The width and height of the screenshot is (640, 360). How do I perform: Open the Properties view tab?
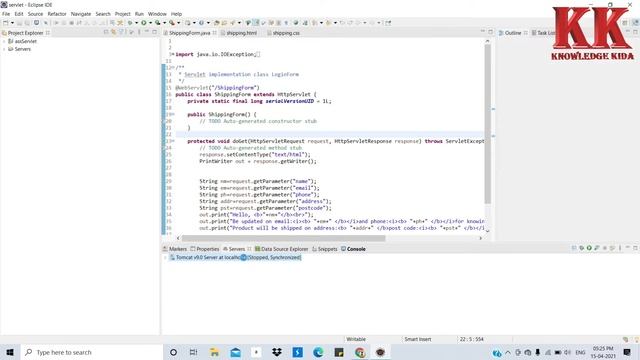point(205,249)
